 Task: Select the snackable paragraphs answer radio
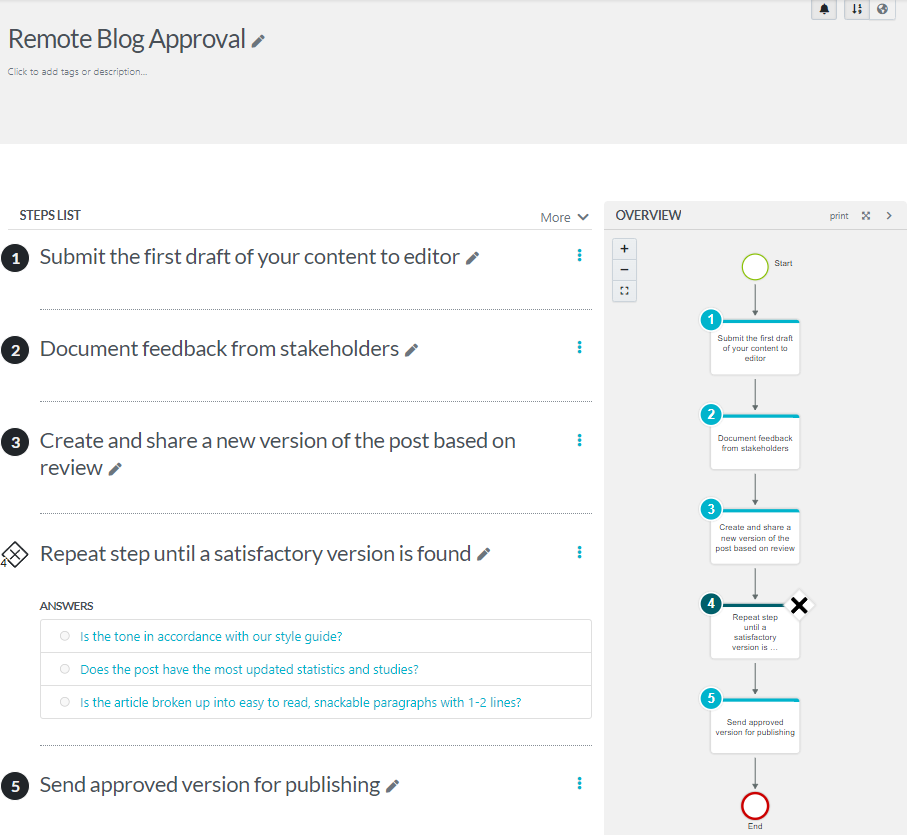tap(65, 702)
